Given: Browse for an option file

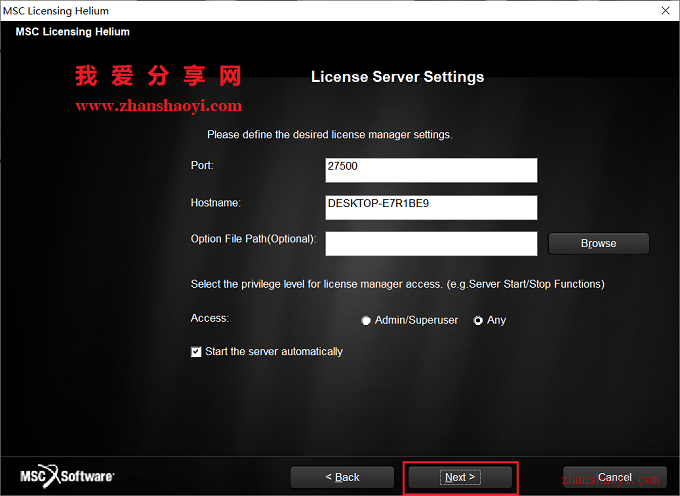Looking at the screenshot, I should pos(598,244).
